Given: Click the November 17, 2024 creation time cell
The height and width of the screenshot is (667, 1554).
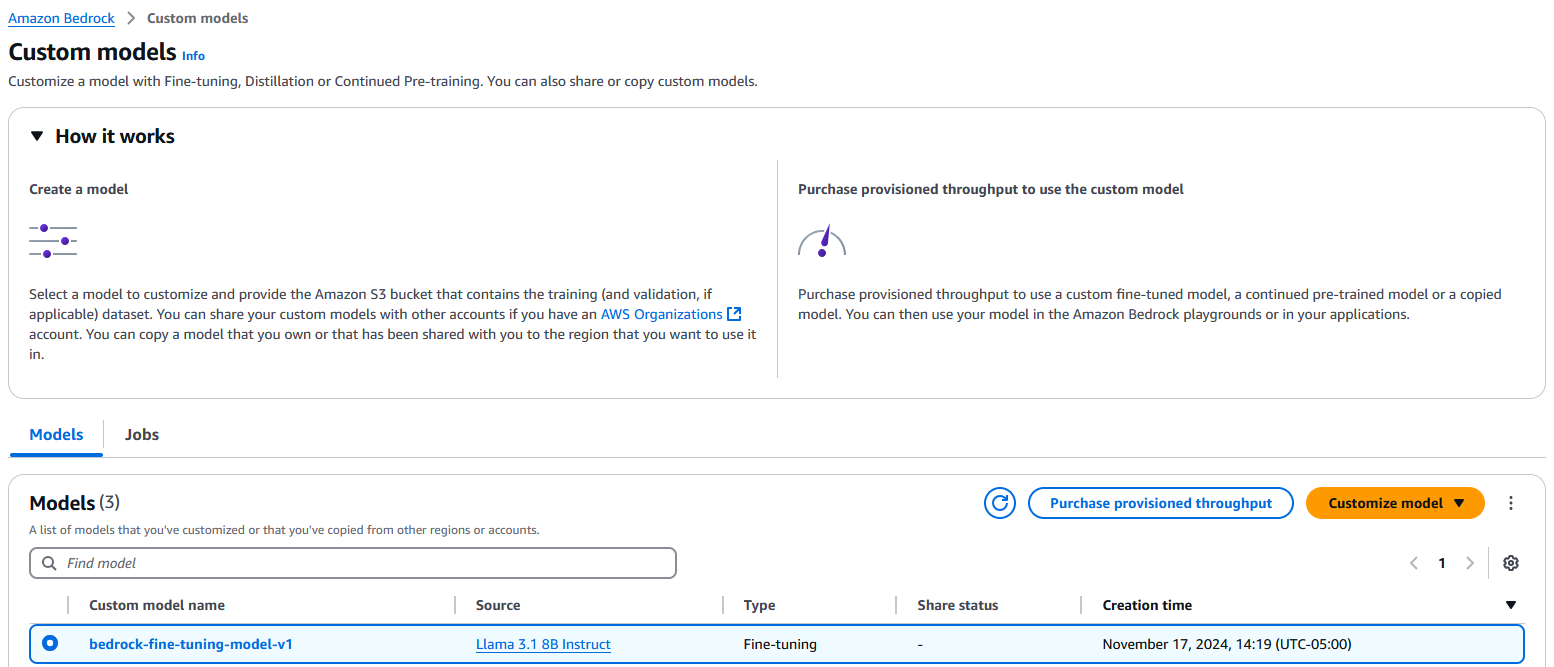Looking at the screenshot, I should coord(1227,644).
